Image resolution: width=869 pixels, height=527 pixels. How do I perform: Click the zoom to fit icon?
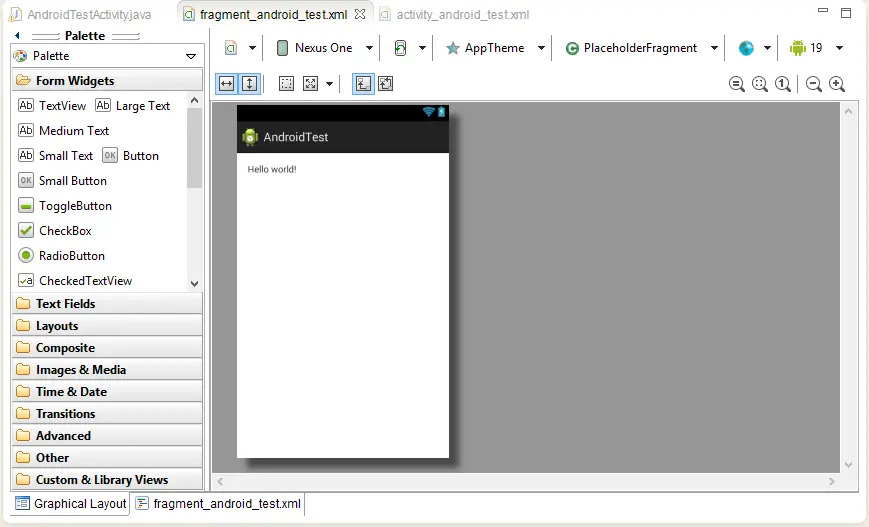(760, 85)
